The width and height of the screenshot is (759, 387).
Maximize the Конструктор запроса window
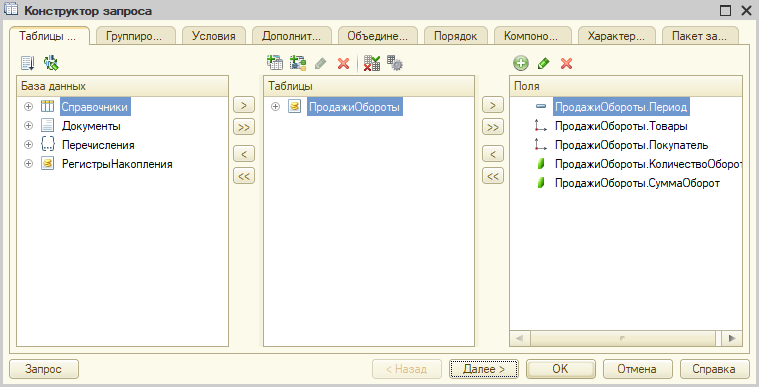(x=726, y=11)
